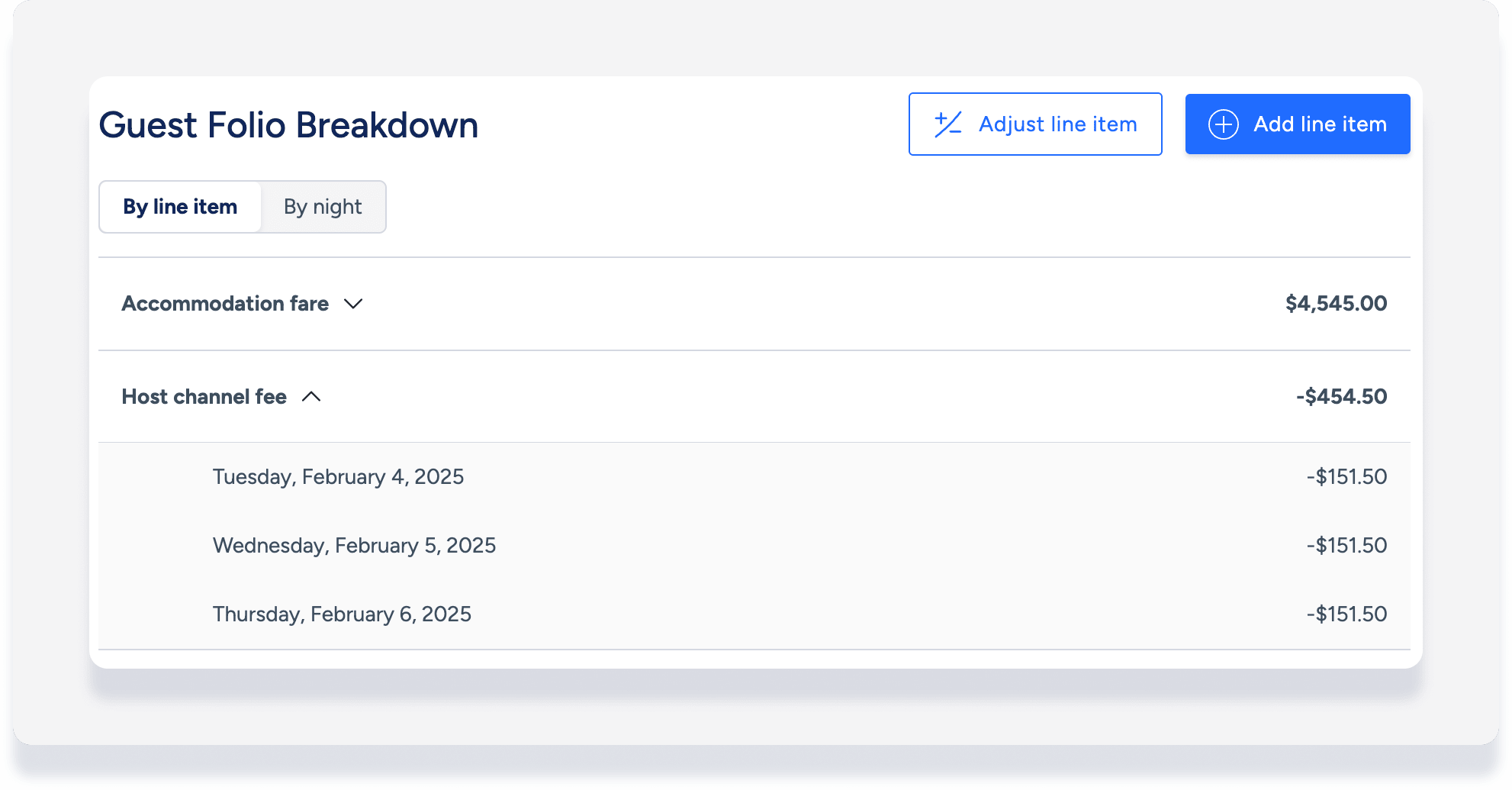Screen dimensions: 1512x790
Task: Select the Tuesday, February 4, 2025 entry
Action: (x=338, y=477)
